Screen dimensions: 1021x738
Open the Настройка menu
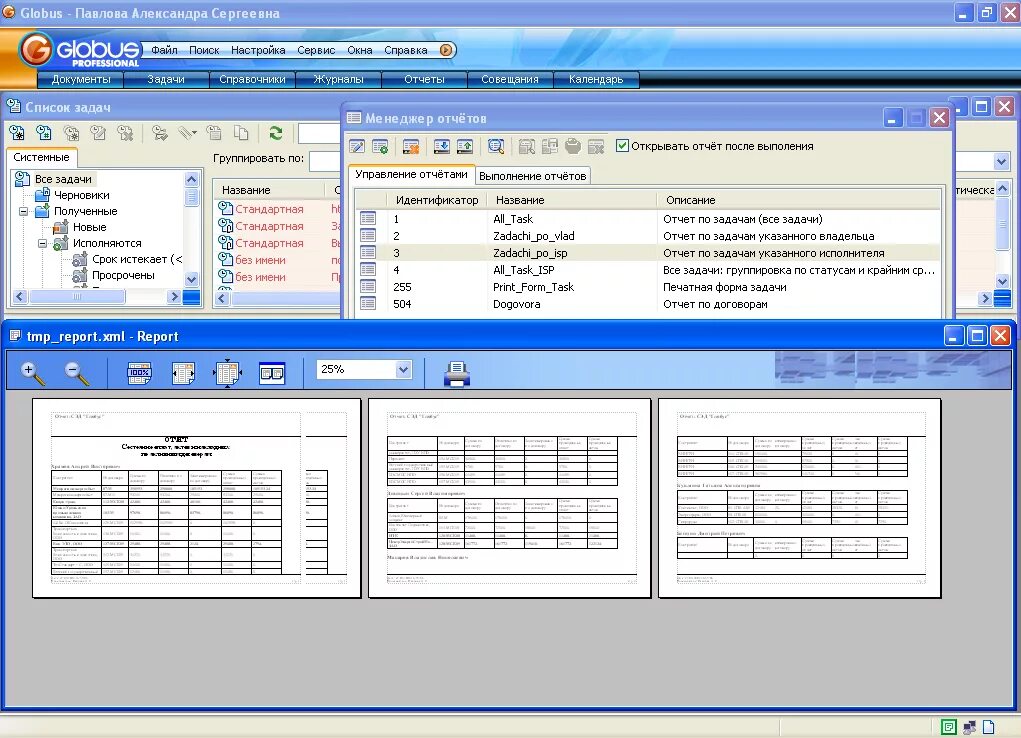pos(258,50)
